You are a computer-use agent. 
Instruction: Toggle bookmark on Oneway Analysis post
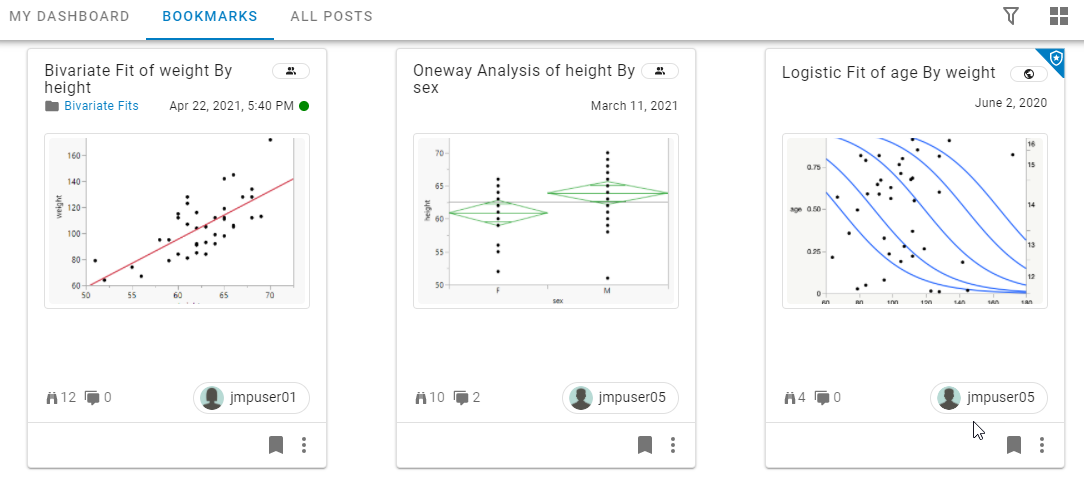click(x=645, y=445)
